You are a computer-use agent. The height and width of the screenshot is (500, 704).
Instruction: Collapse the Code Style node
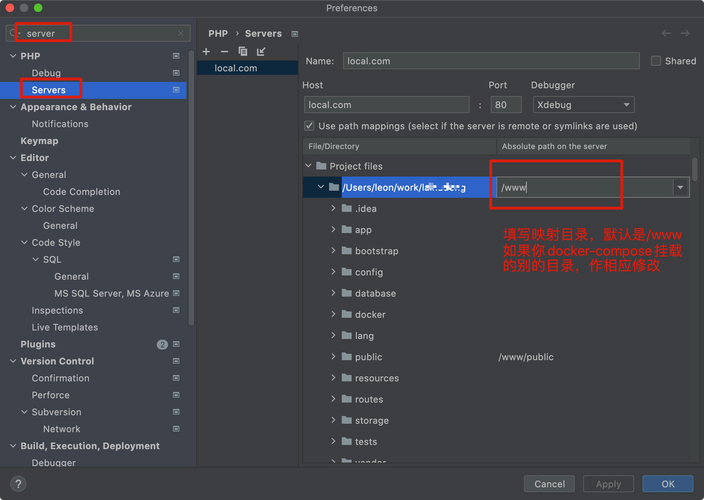point(24,242)
